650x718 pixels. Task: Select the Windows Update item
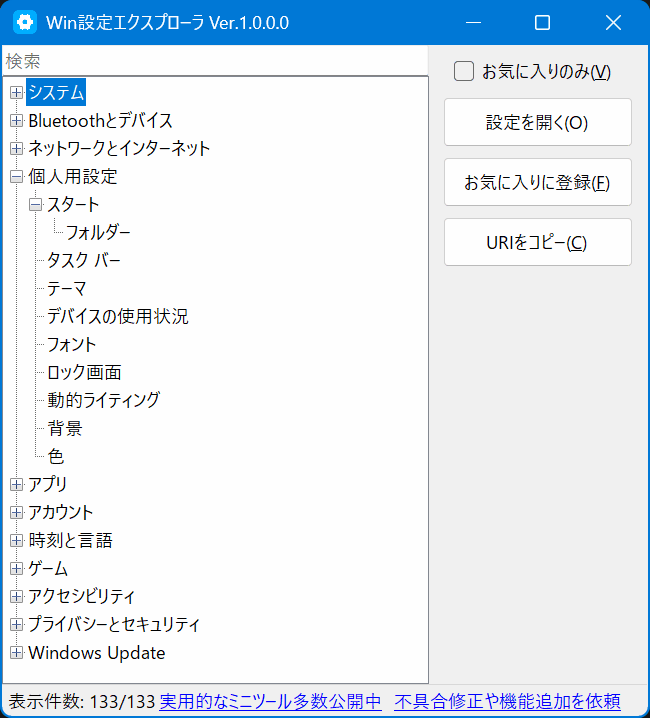97,653
